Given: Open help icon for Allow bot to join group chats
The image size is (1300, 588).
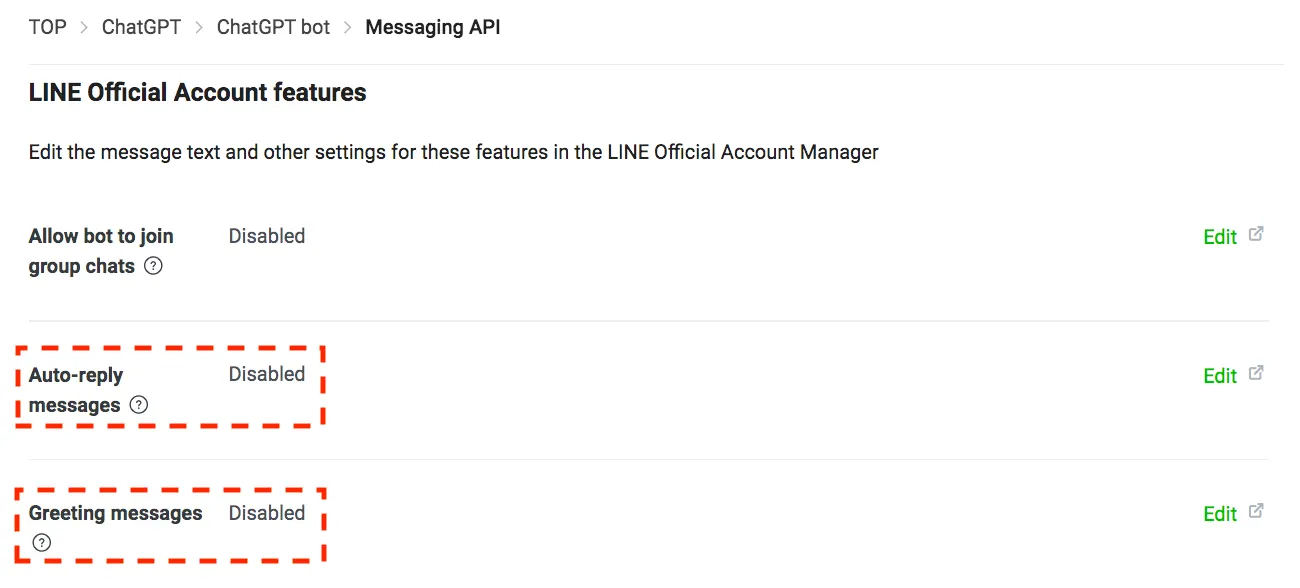Looking at the screenshot, I should click(153, 267).
